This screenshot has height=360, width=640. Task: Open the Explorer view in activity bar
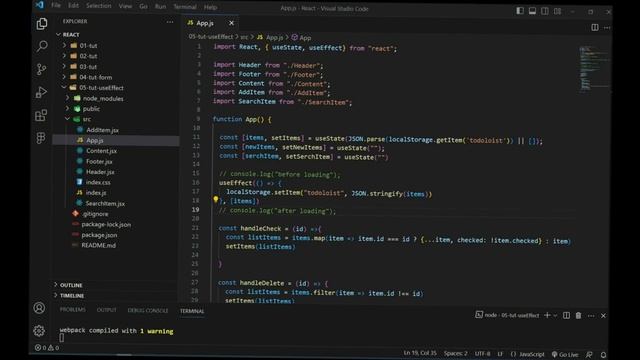[x=42, y=24]
